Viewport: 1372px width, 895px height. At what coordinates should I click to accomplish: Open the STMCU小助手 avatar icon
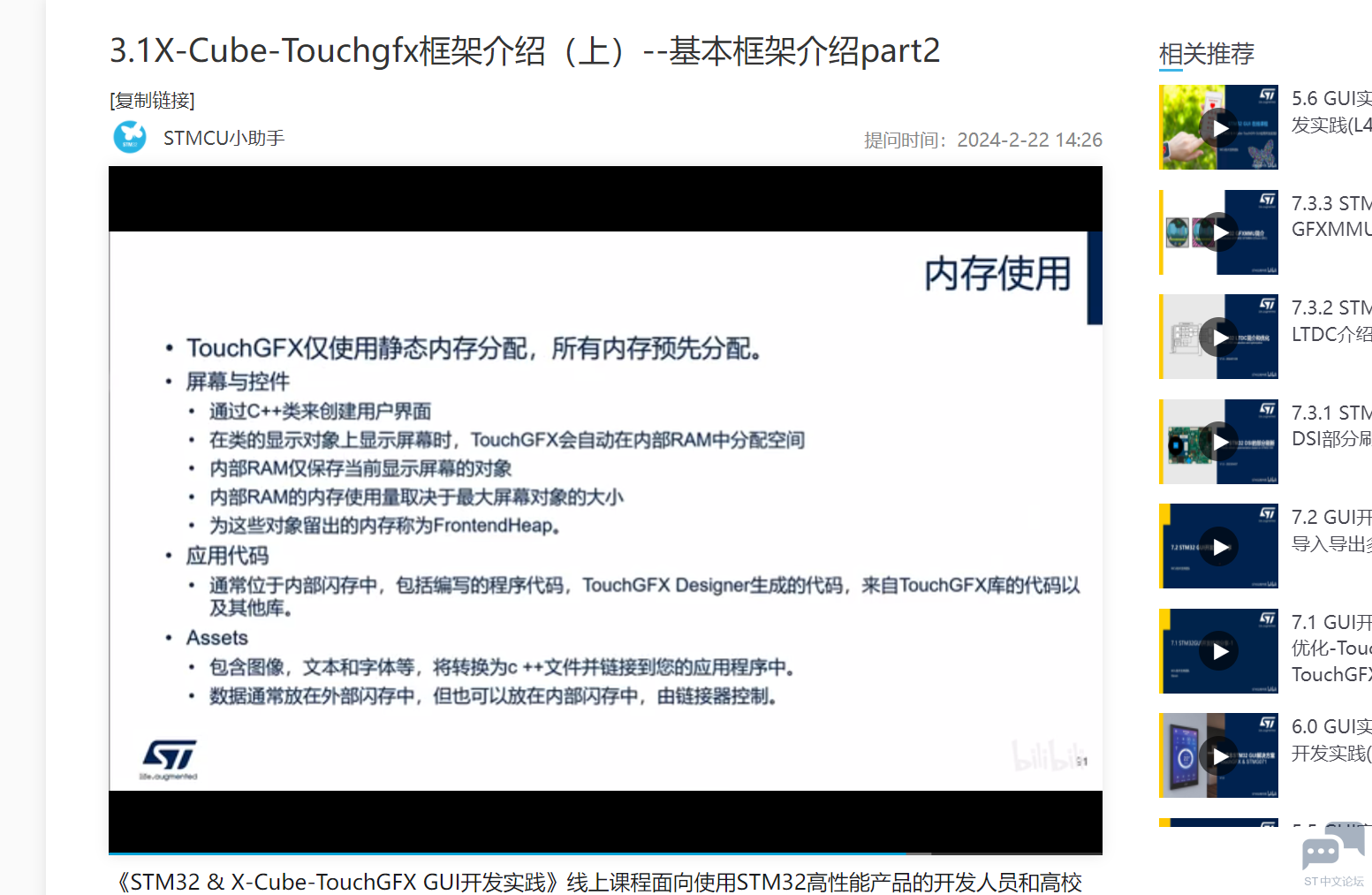(x=130, y=137)
